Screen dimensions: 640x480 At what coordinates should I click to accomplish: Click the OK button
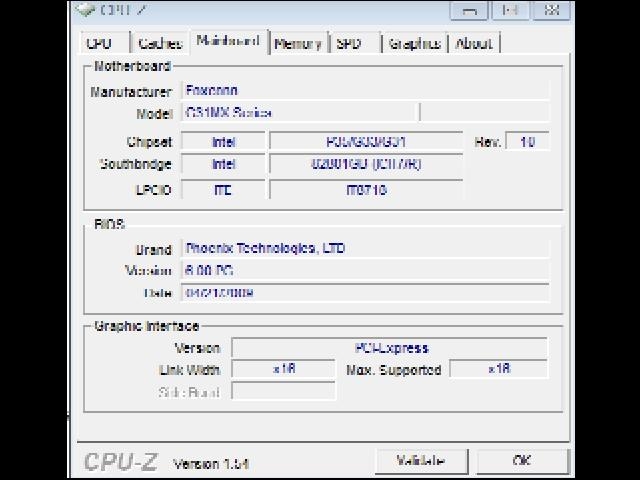click(x=522, y=461)
